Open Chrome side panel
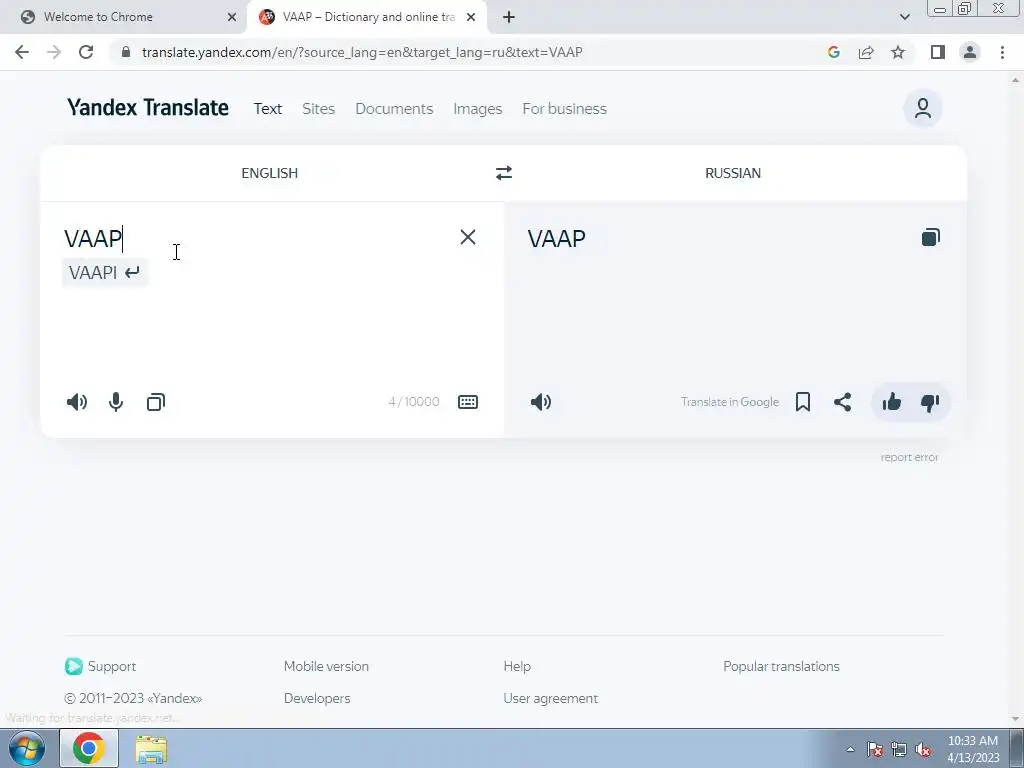This screenshot has width=1024, height=768. (938, 52)
